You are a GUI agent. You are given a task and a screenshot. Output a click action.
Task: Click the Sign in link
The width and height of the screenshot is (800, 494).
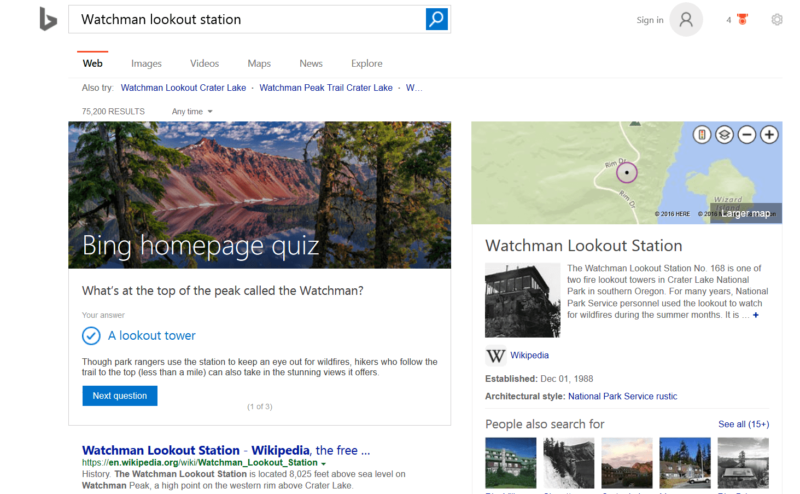(649, 20)
